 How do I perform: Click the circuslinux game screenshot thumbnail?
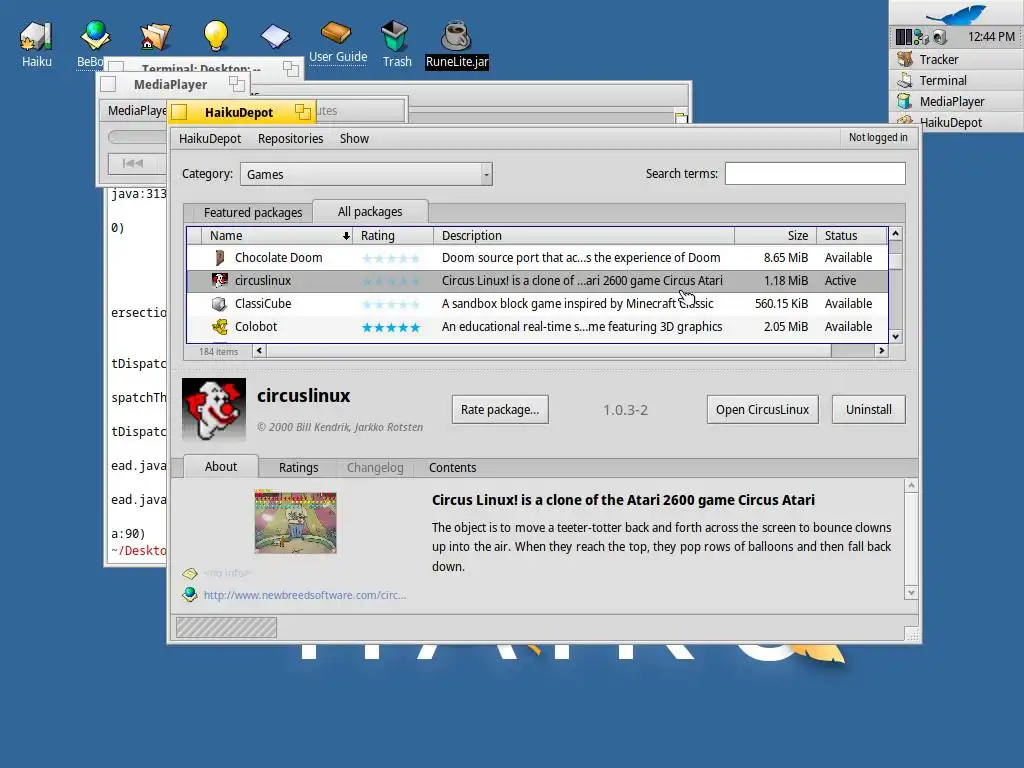(295, 522)
